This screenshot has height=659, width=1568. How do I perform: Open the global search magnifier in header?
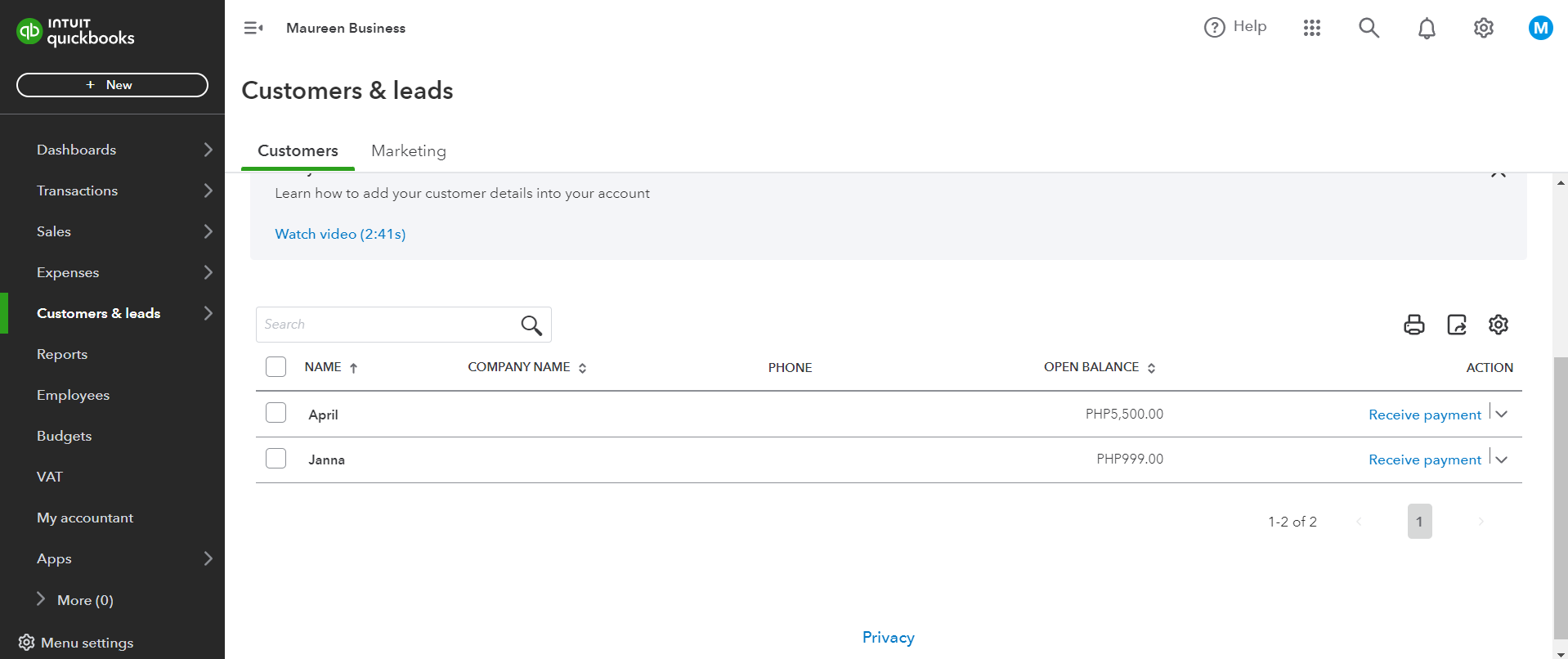tap(1369, 29)
